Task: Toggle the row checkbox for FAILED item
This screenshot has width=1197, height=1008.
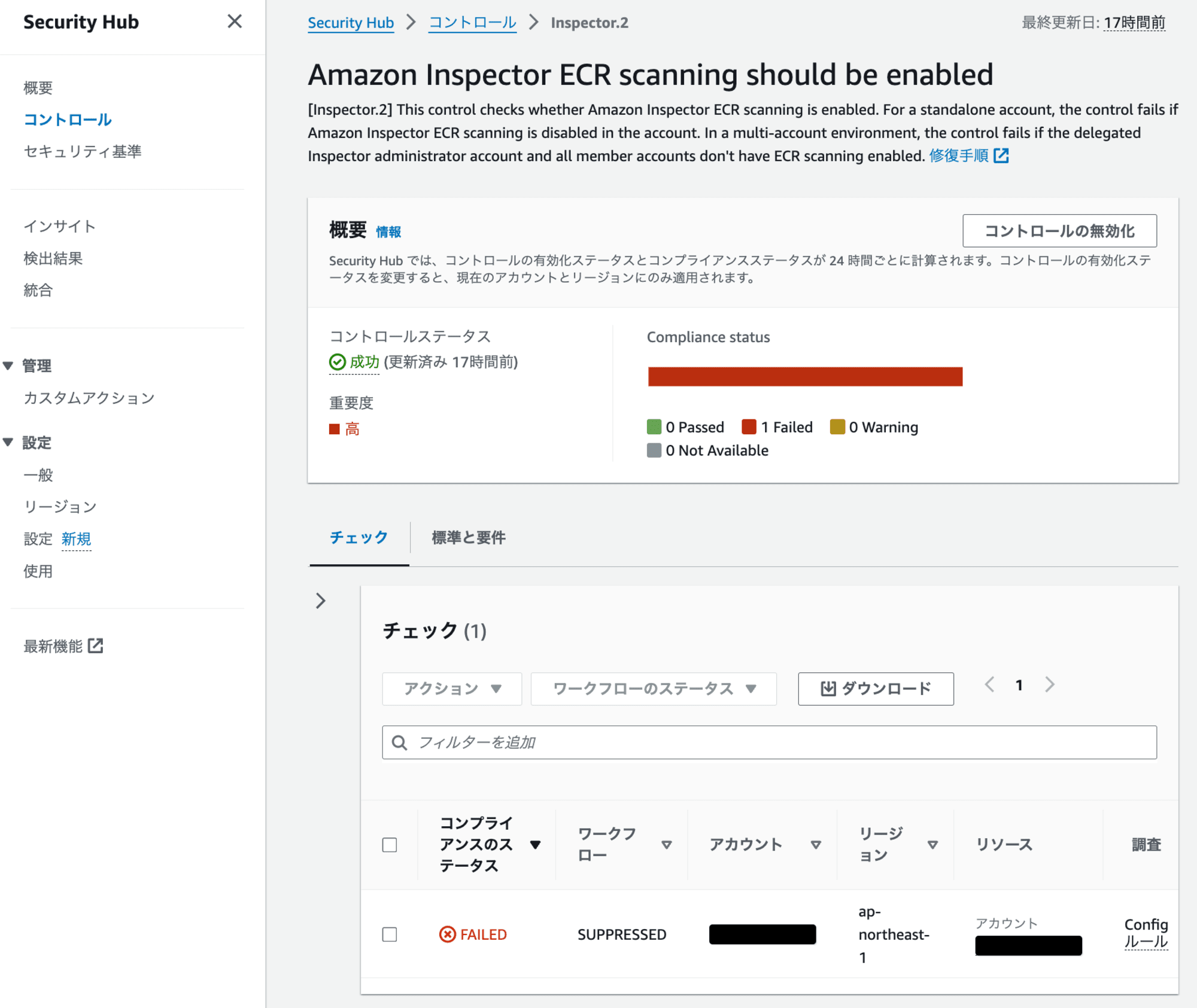Action: click(x=389, y=934)
